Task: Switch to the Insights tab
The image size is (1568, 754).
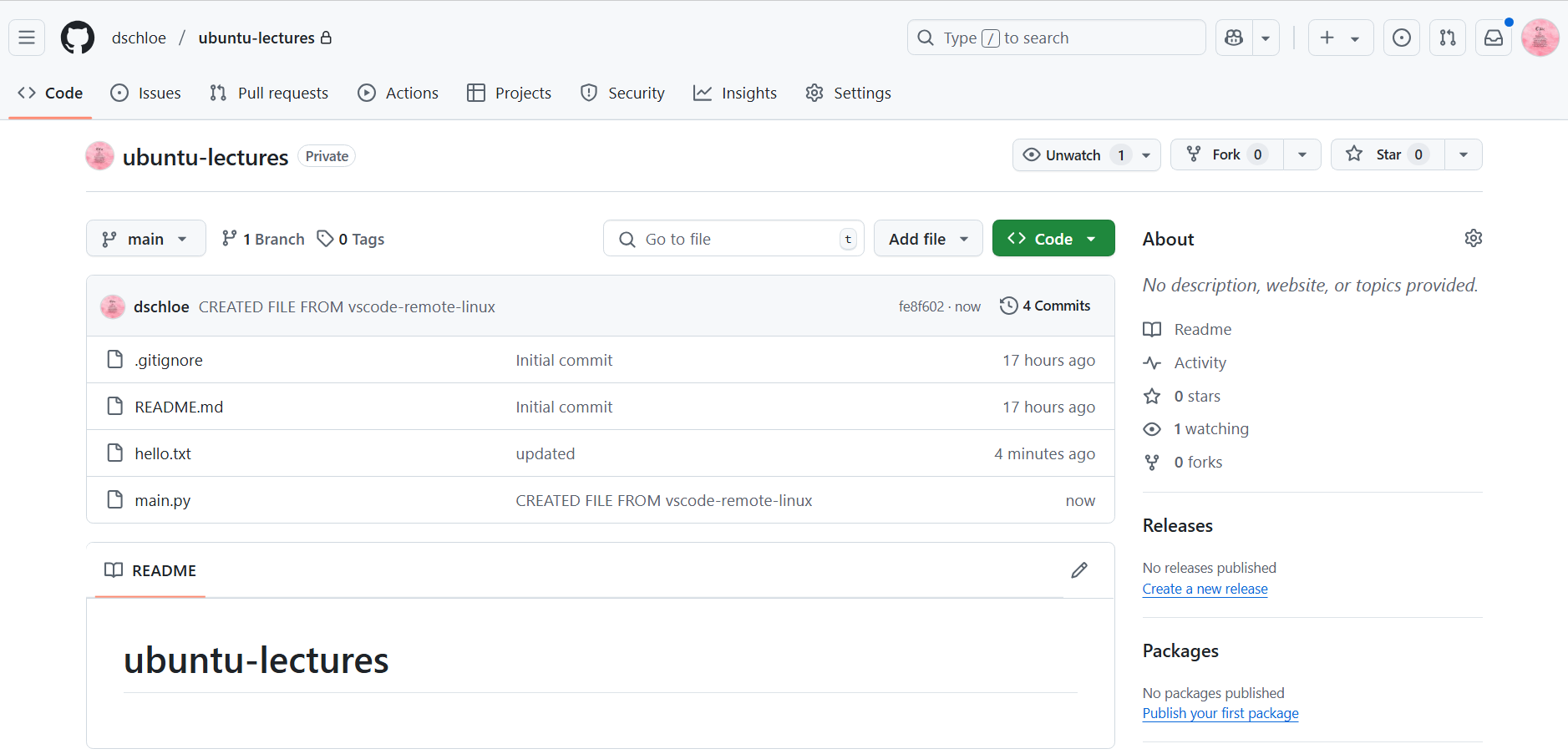Action: tap(735, 93)
